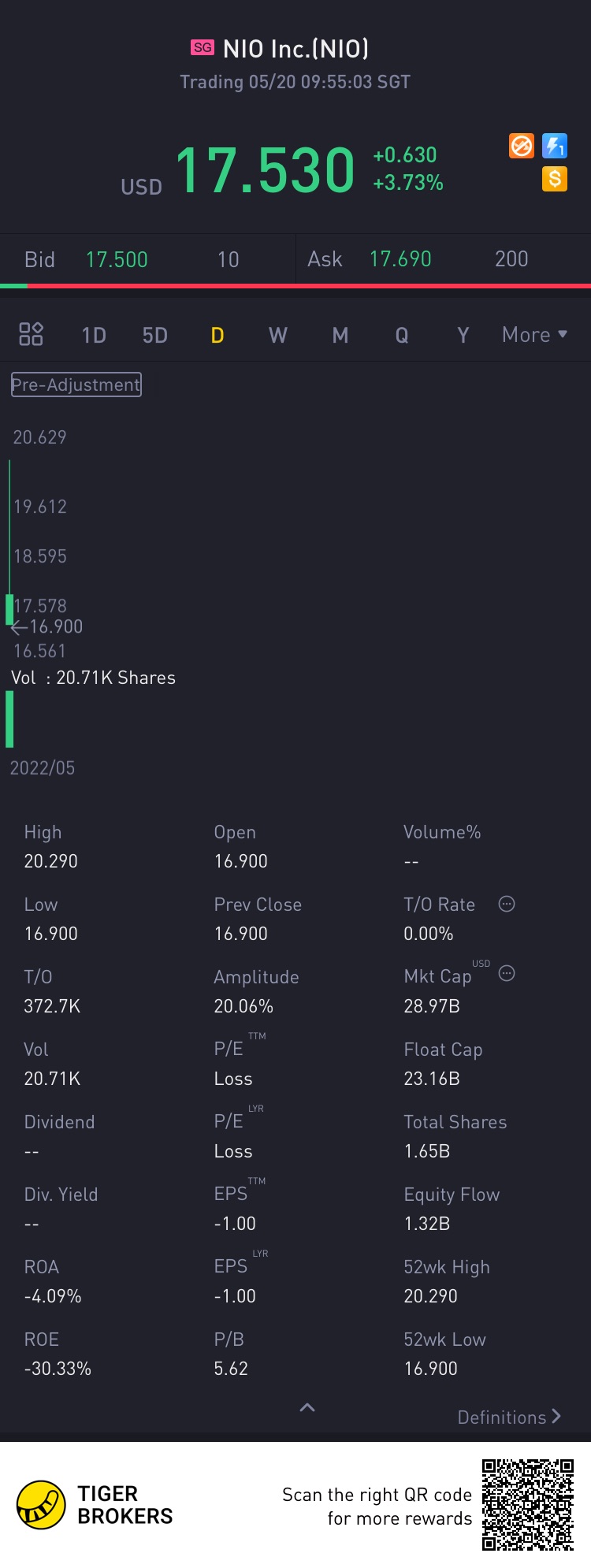Switch to the 1D chart tab

(x=94, y=336)
